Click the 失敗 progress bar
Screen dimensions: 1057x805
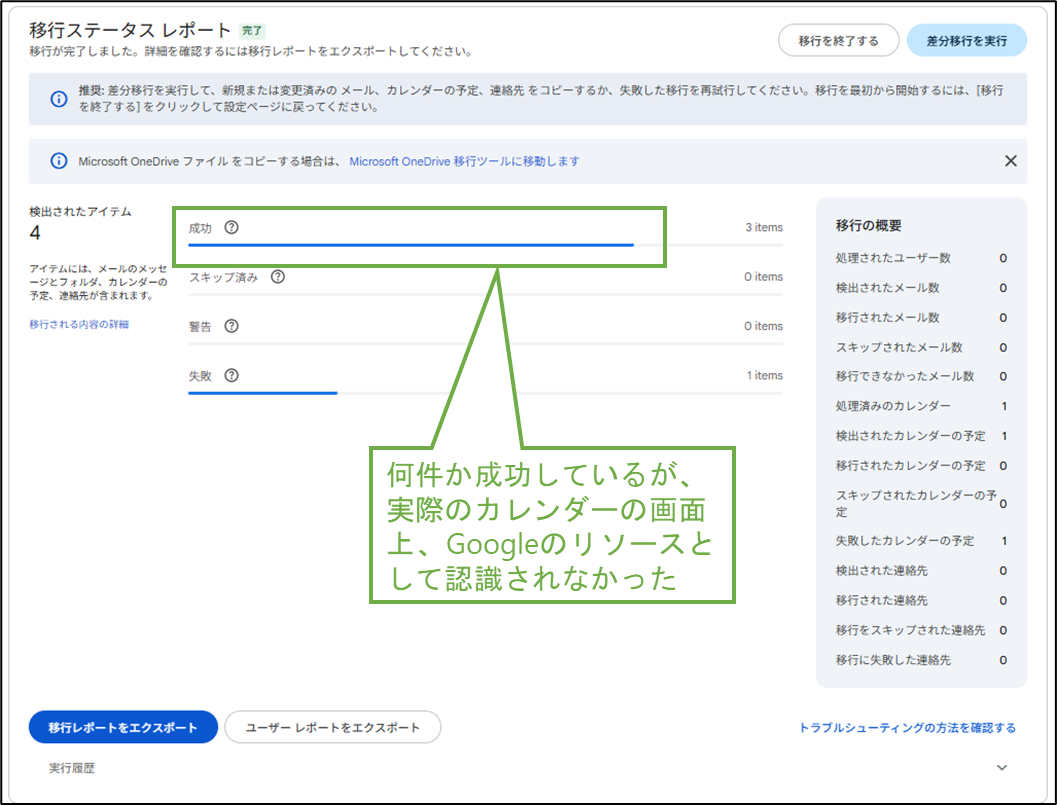[485, 392]
